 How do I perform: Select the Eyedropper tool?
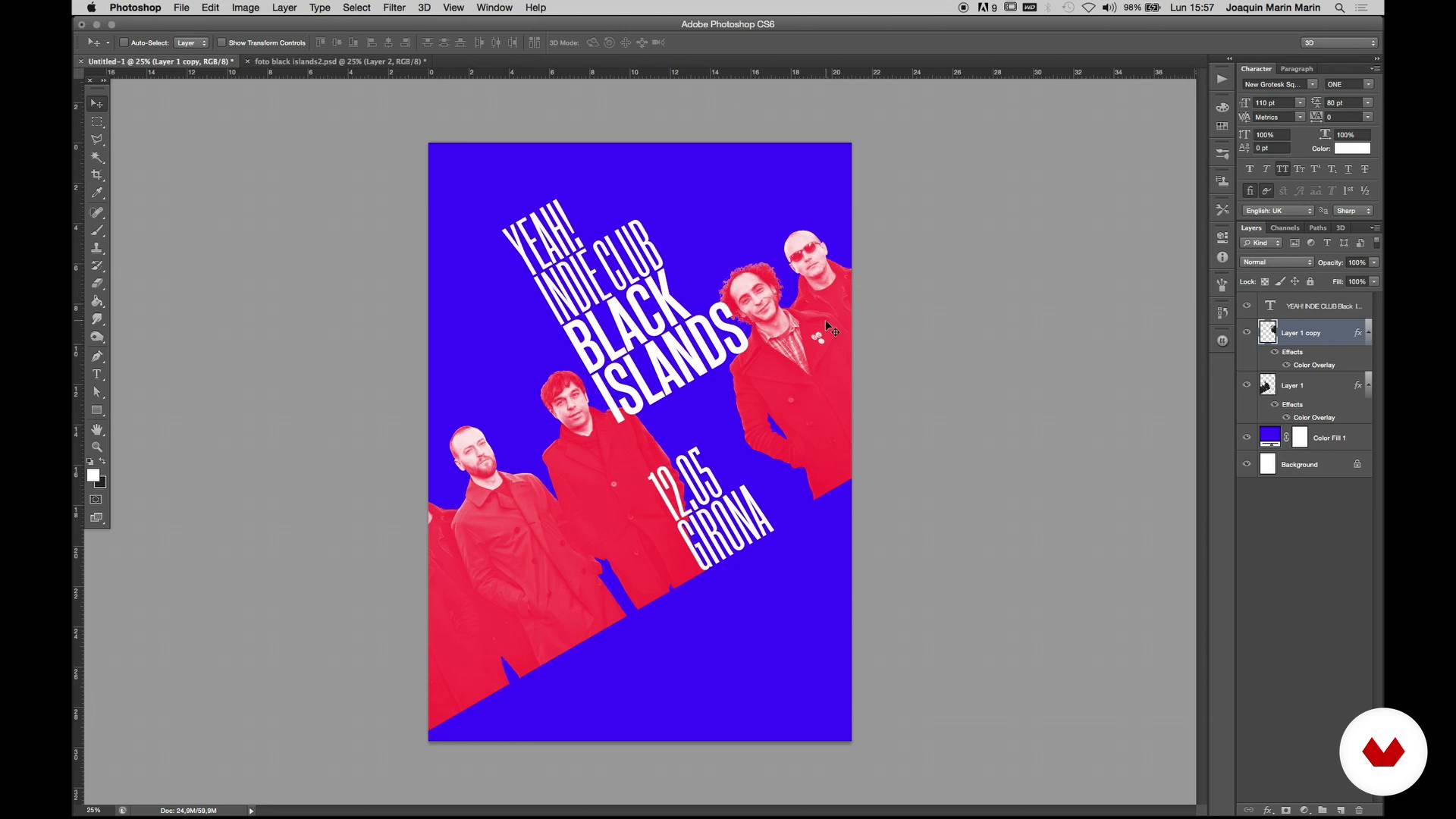[97, 193]
